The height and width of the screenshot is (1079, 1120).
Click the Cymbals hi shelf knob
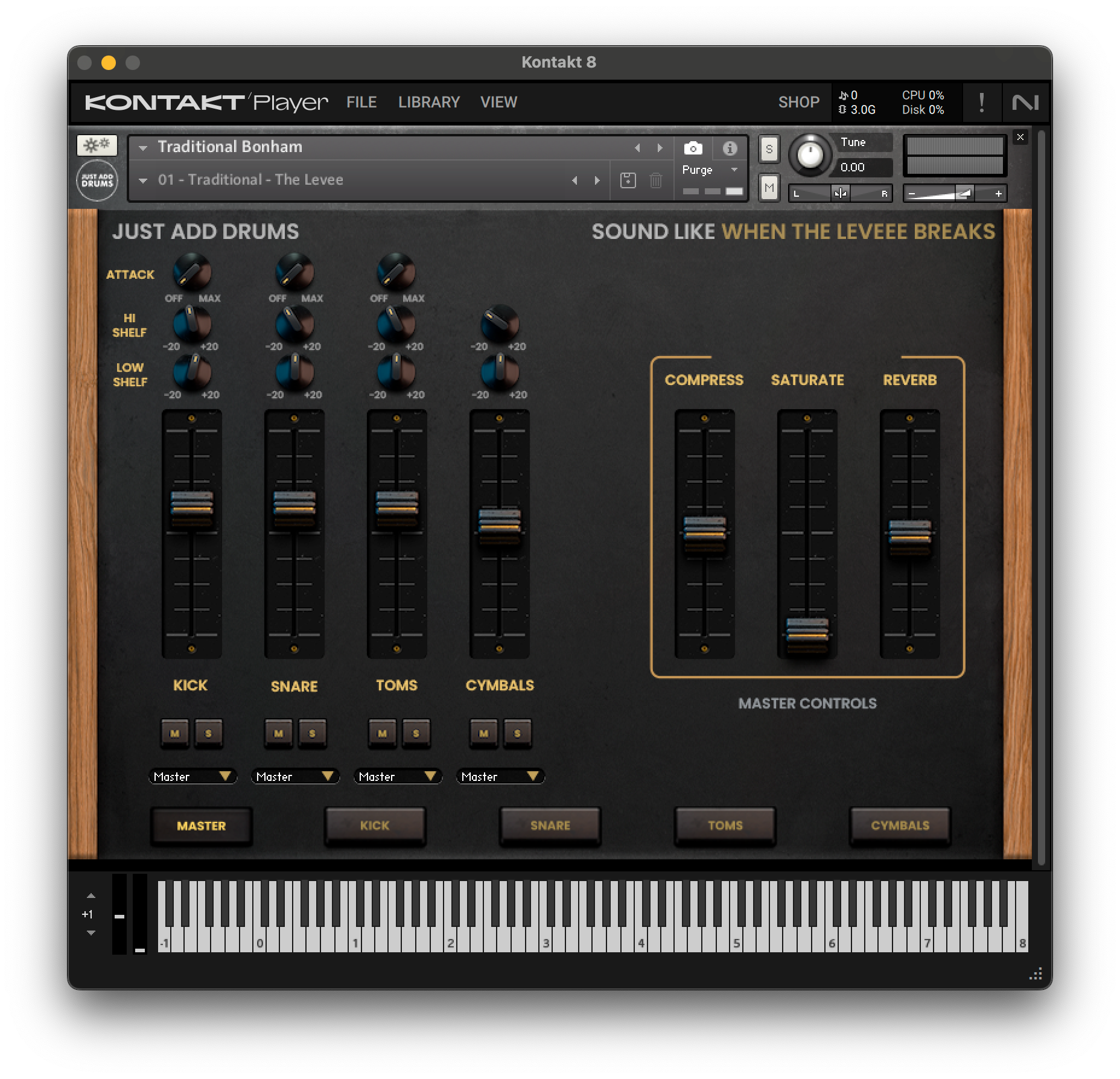pos(499,323)
